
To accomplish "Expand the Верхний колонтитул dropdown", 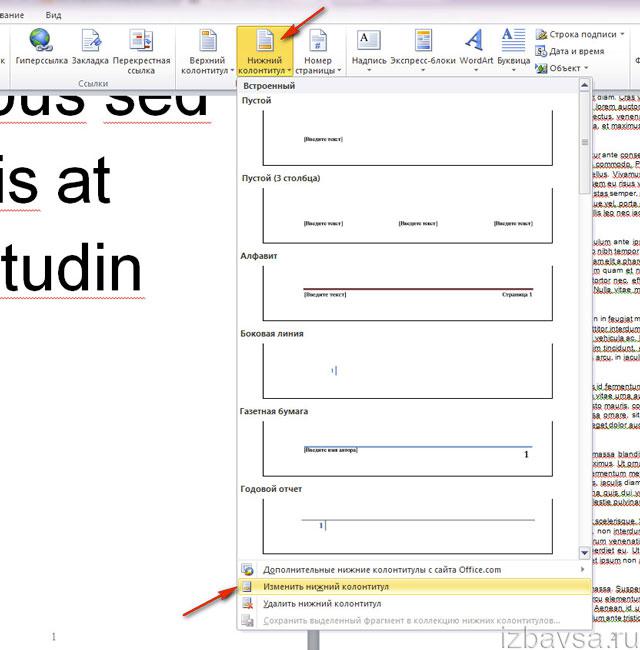I will click(x=207, y=50).
